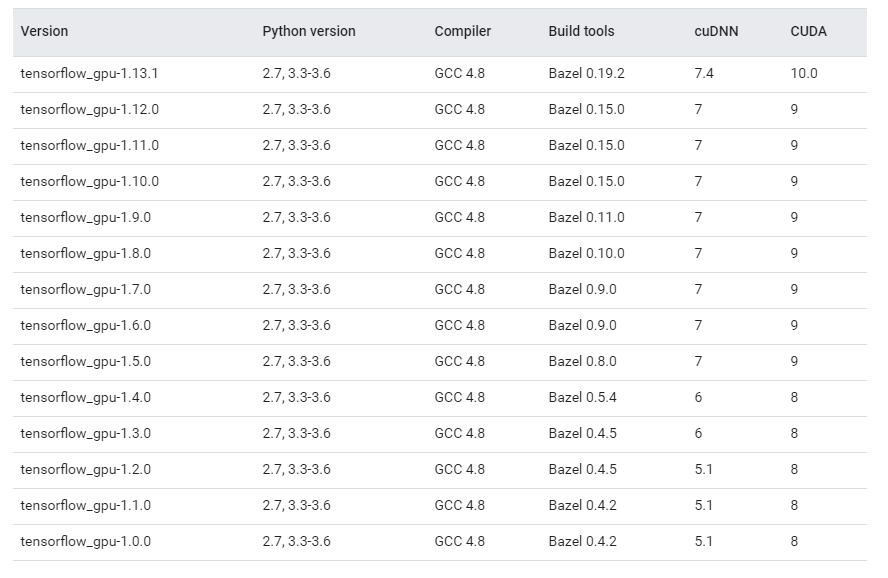Click the tensorflow_gpu-1.3.0 version cell
The image size is (888, 578).
[x=85, y=434]
